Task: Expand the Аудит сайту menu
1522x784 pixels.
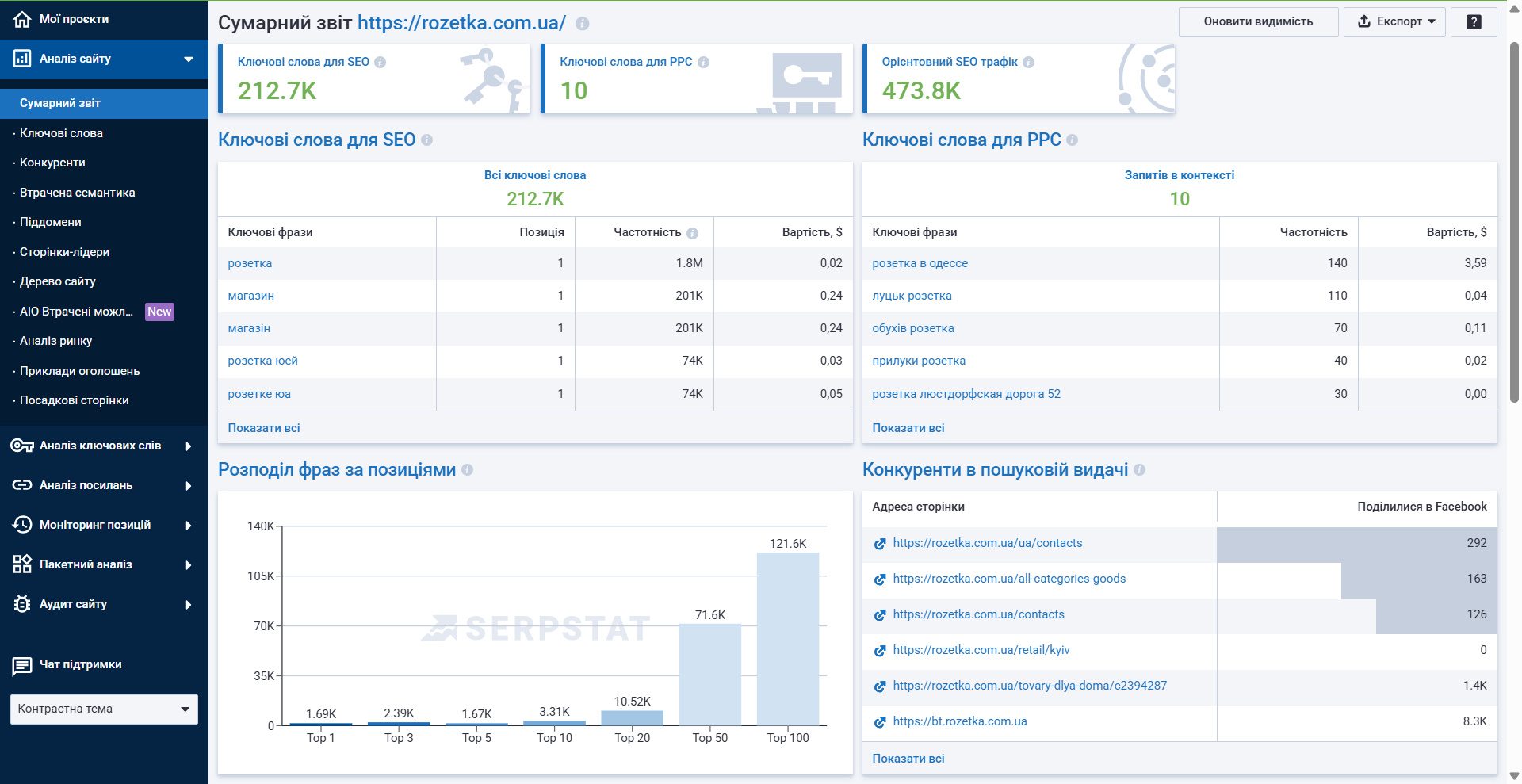Action: coord(188,605)
